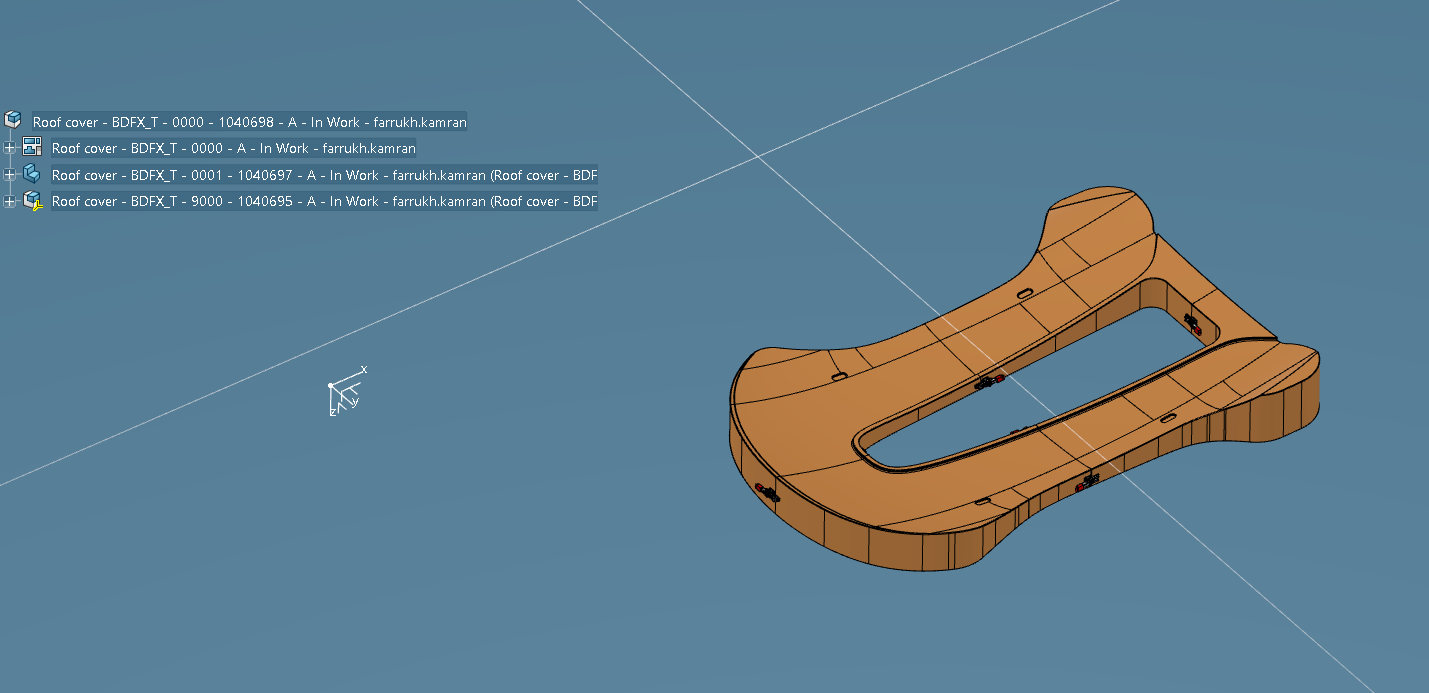
Task: Select the Roof cover 0000 - A - In Work child label
Action: click(x=233, y=148)
